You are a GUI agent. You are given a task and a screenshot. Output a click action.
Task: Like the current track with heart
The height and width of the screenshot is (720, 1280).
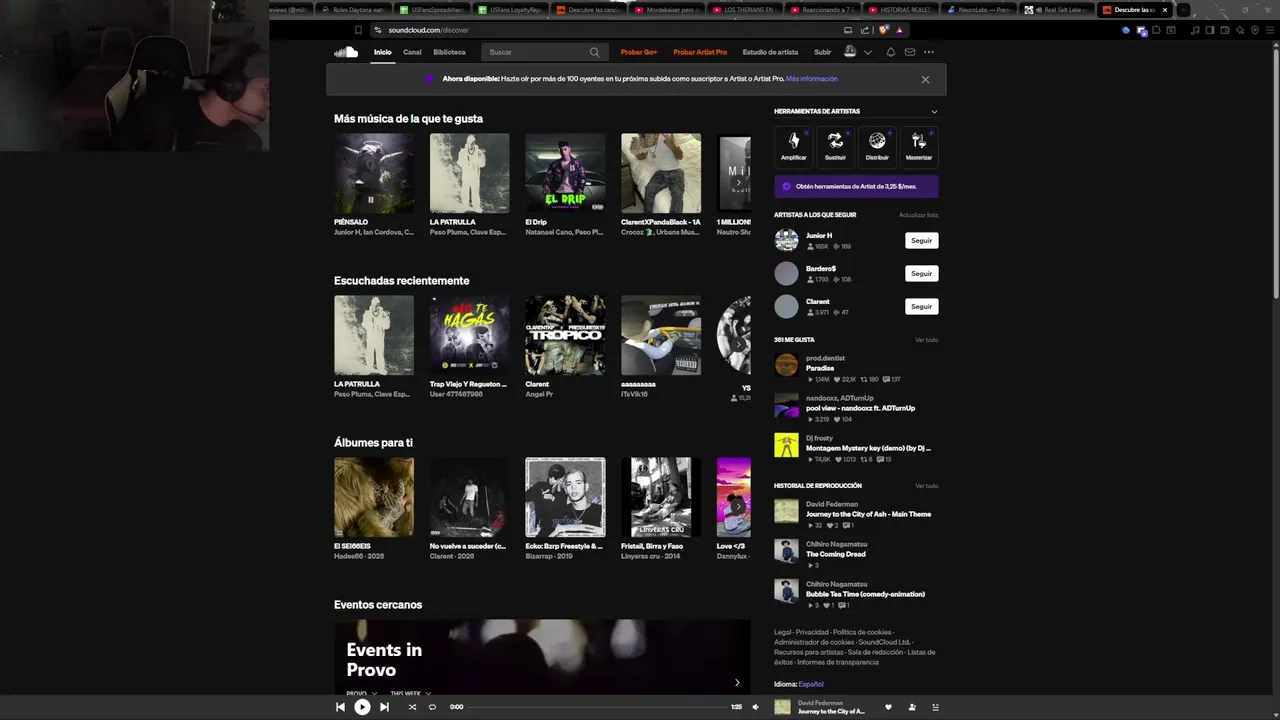(888, 707)
